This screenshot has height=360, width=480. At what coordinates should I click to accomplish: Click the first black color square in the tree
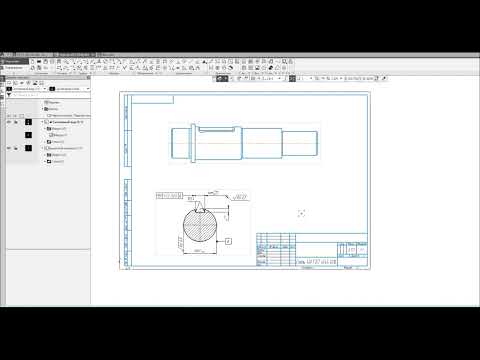pyautogui.click(x=28, y=122)
